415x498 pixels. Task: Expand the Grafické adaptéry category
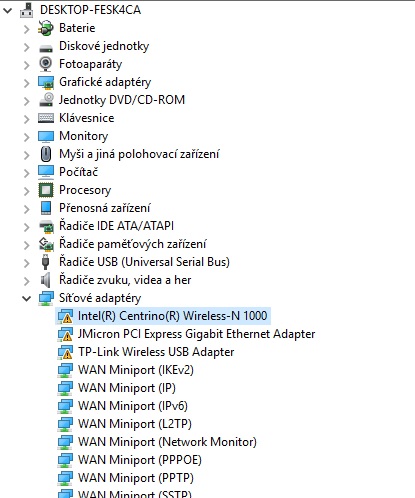pos(27,82)
